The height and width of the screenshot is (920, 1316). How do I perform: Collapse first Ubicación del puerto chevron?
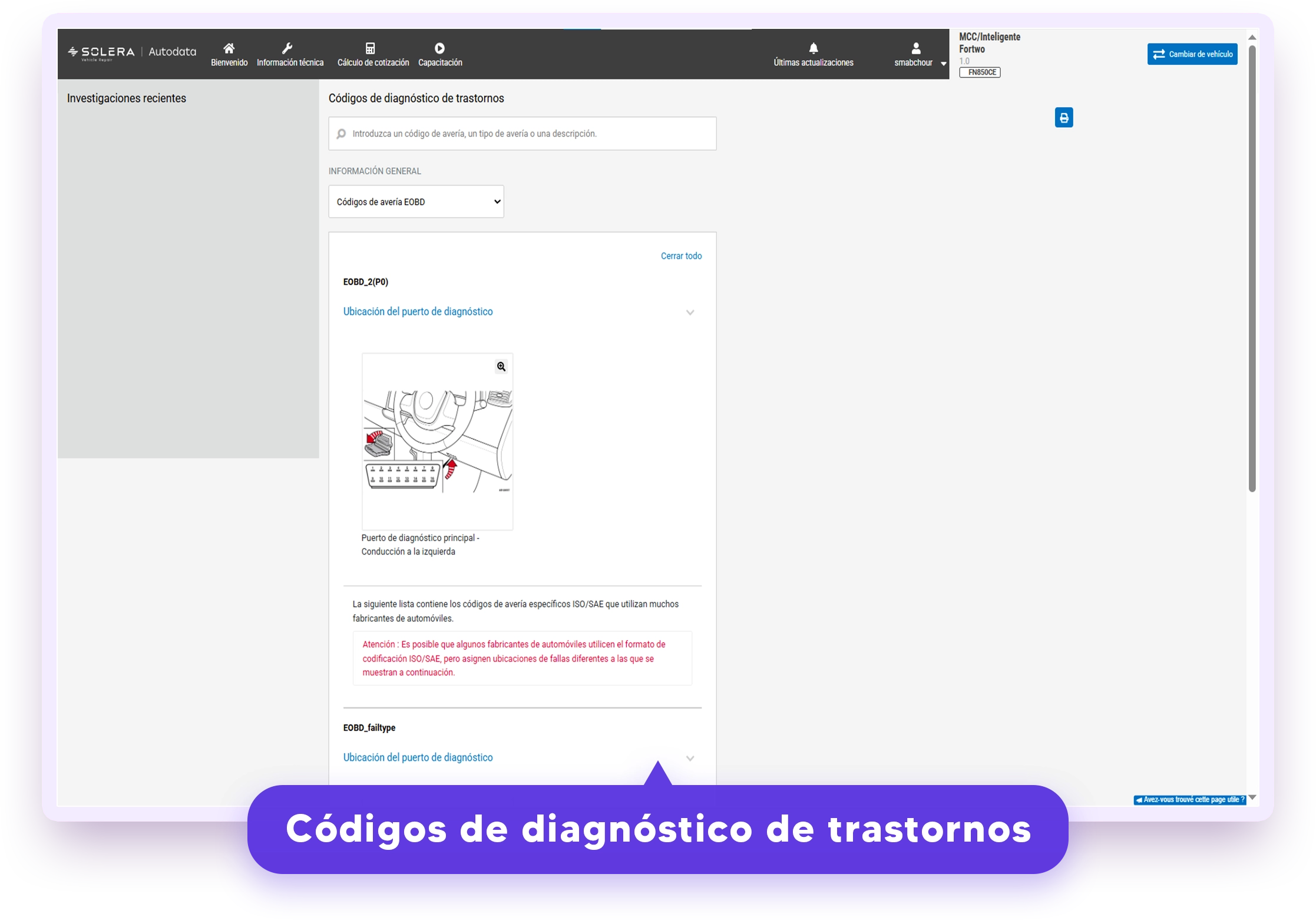coord(690,312)
